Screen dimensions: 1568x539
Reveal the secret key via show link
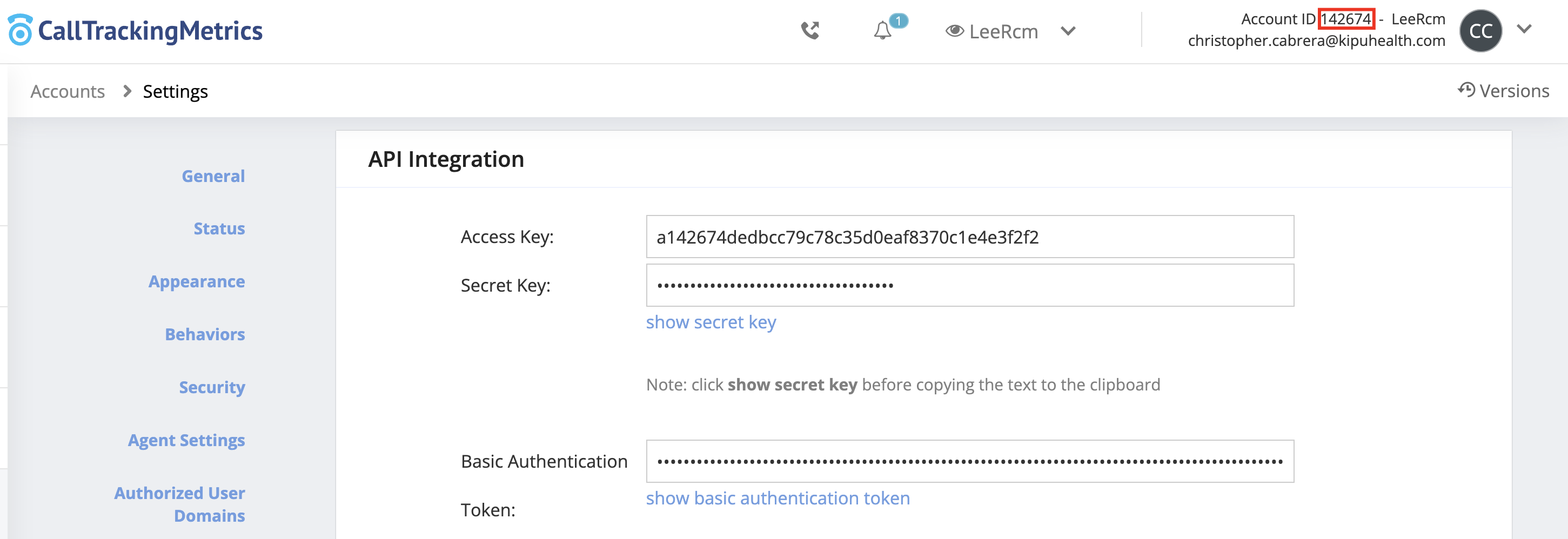pos(711,322)
